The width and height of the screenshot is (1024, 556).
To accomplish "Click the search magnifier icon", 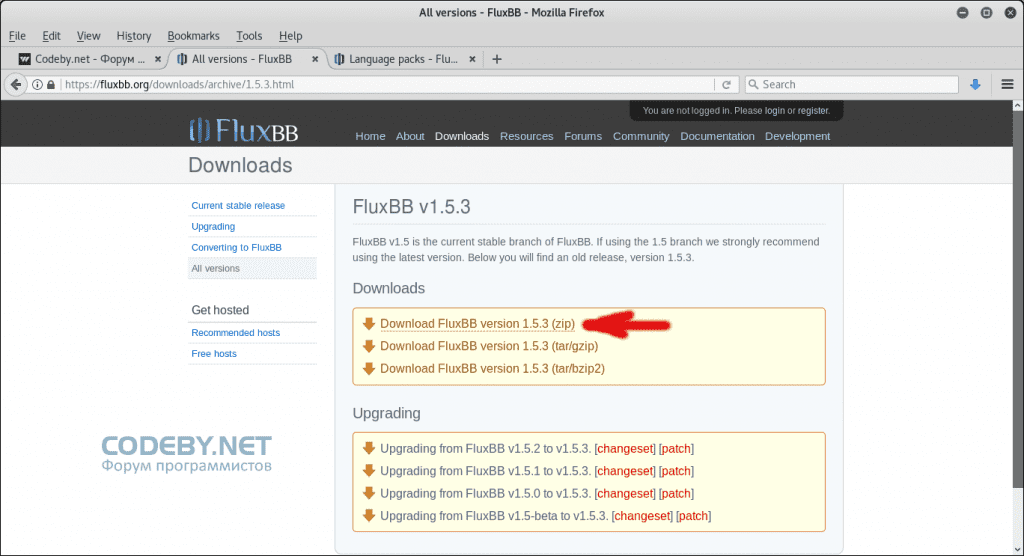I will (x=753, y=84).
